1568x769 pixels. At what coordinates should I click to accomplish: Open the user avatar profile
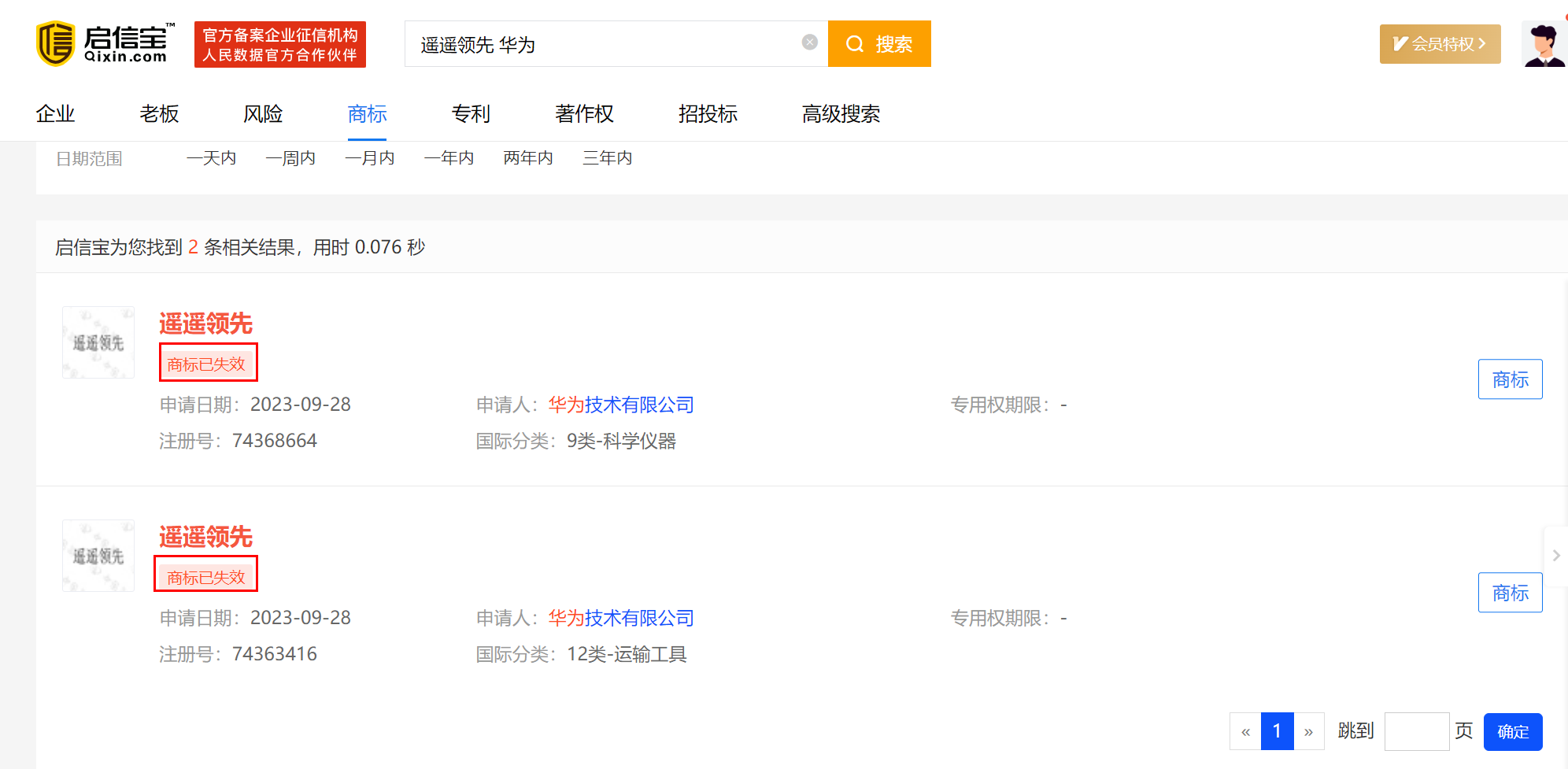[x=1543, y=44]
